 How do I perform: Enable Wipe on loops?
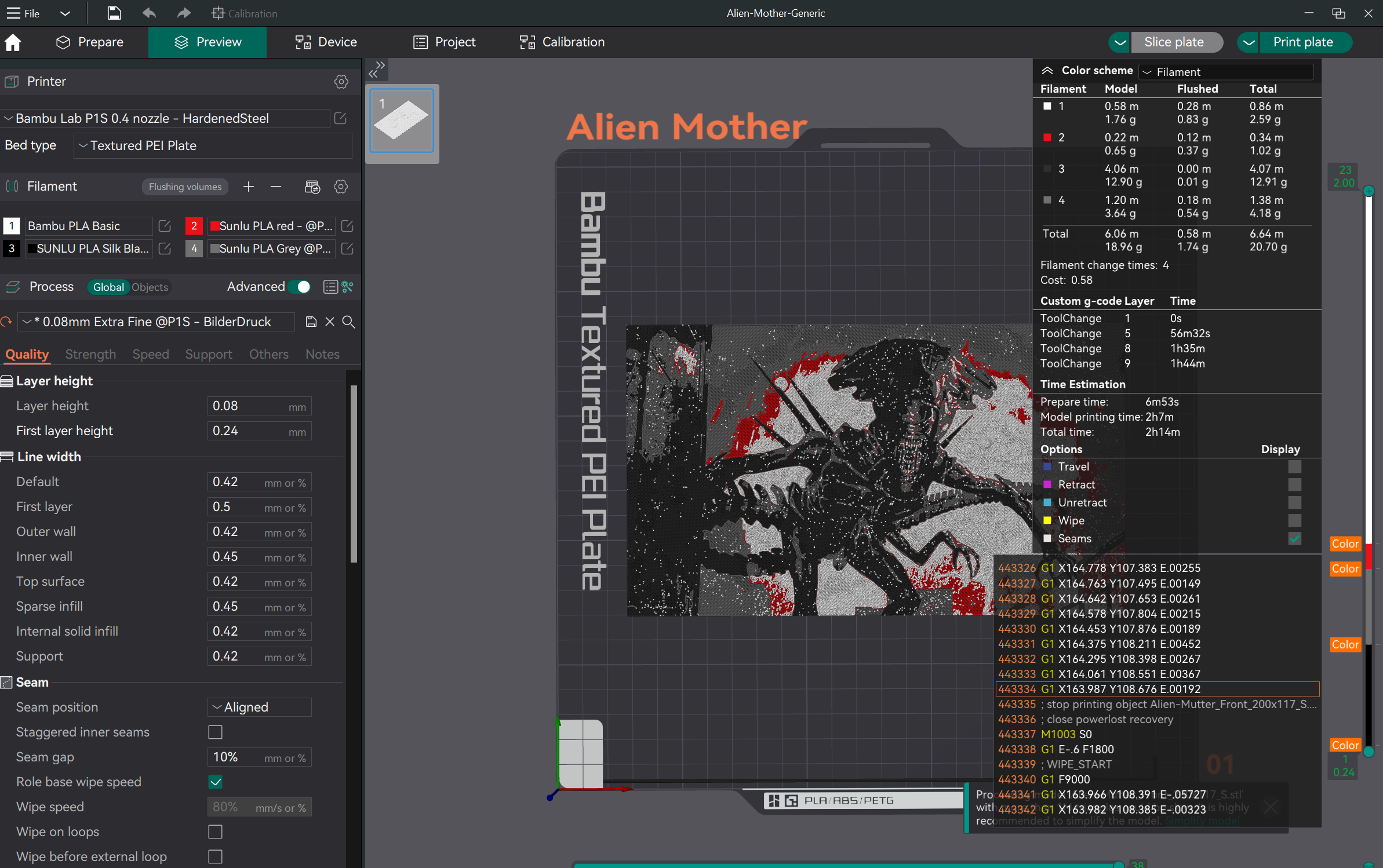coord(215,831)
